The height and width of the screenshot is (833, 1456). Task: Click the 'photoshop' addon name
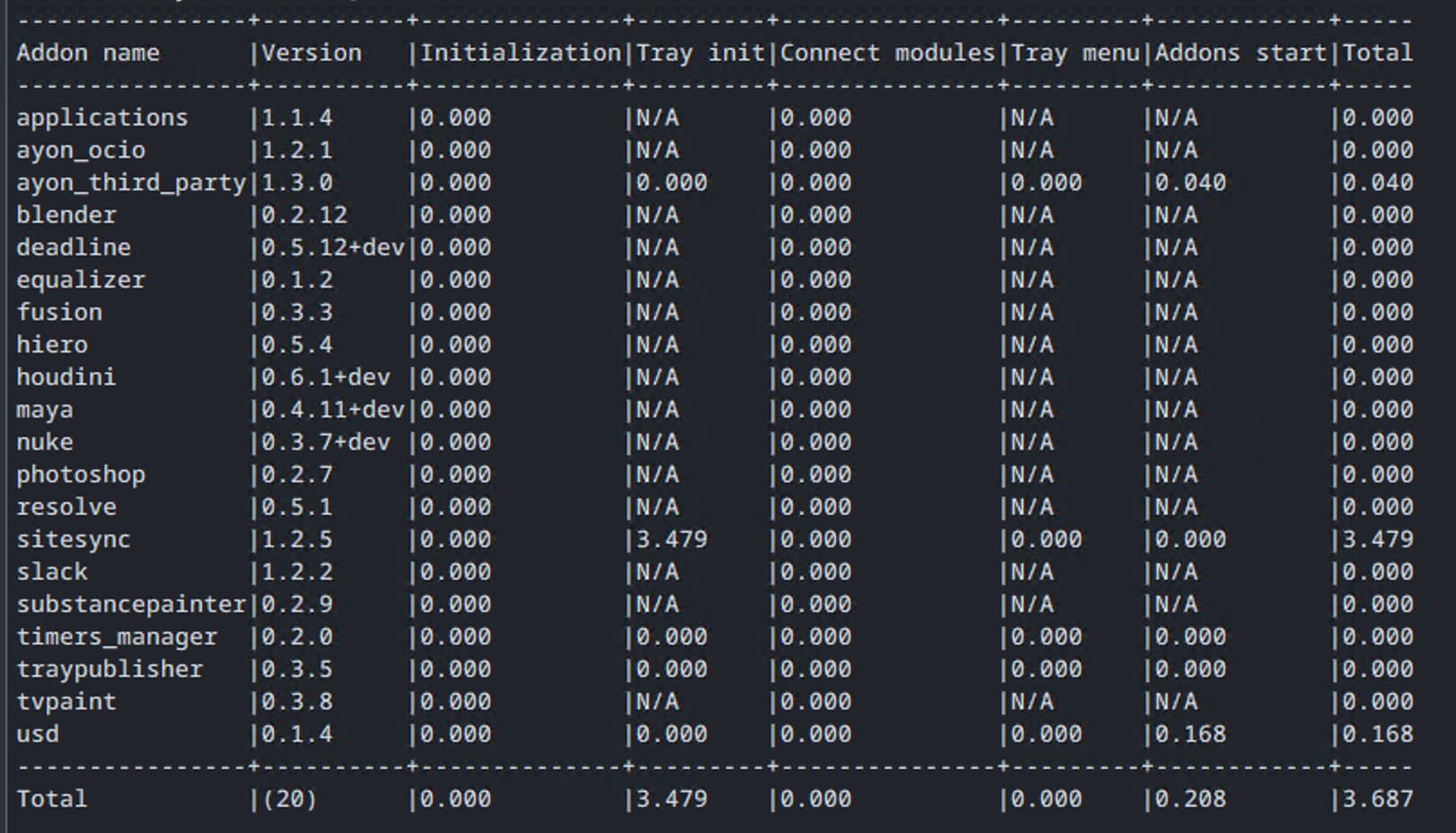tap(81, 475)
